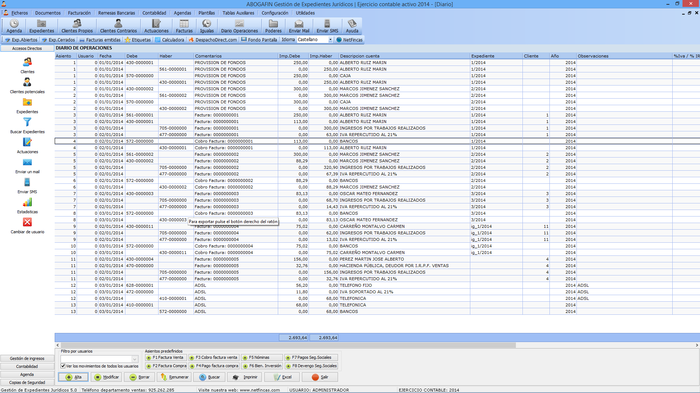Click F4 Pago factura compra button
700x393 pixels.
tap(214, 366)
